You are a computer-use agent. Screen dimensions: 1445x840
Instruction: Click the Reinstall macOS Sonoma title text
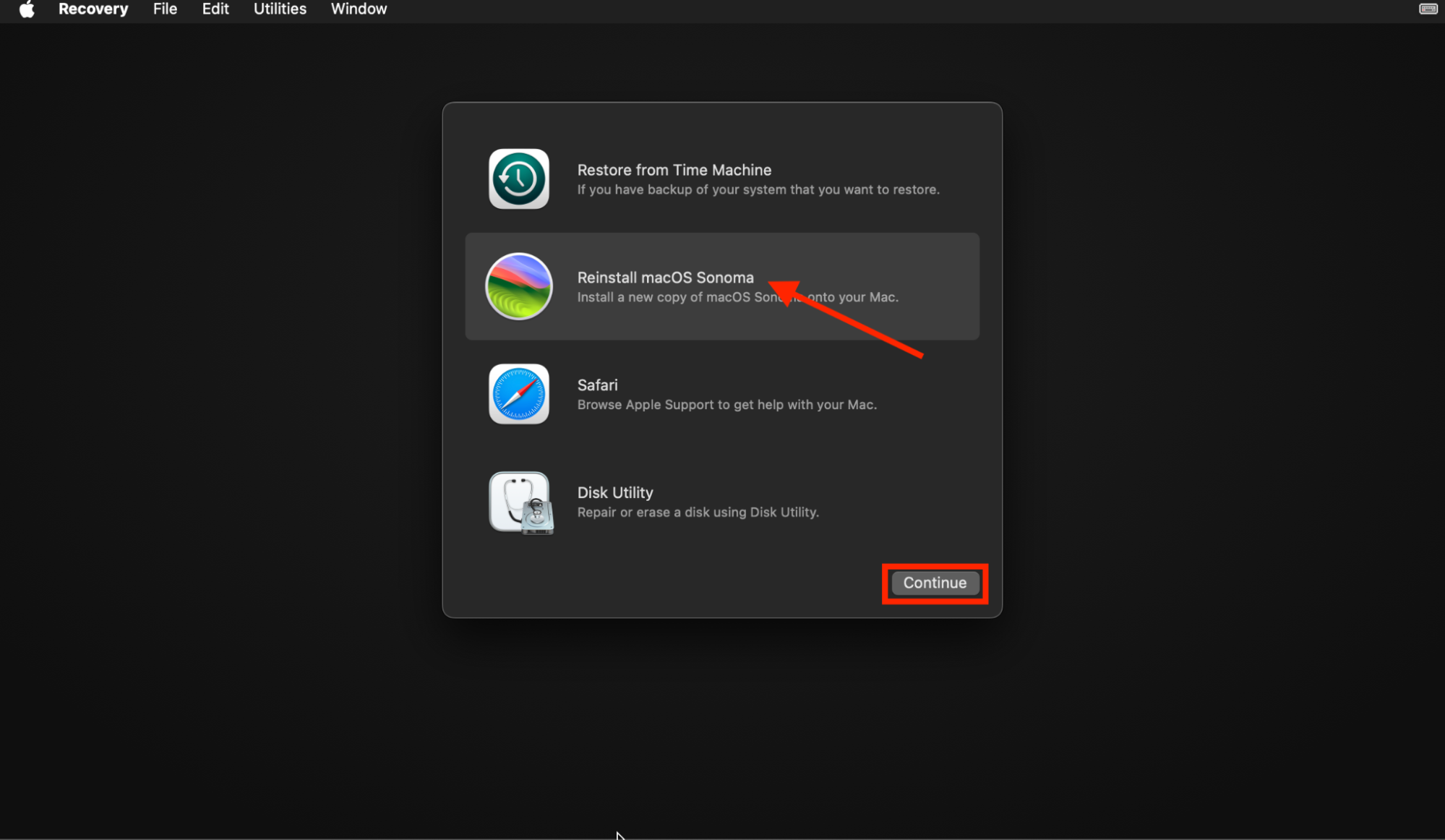(664, 277)
